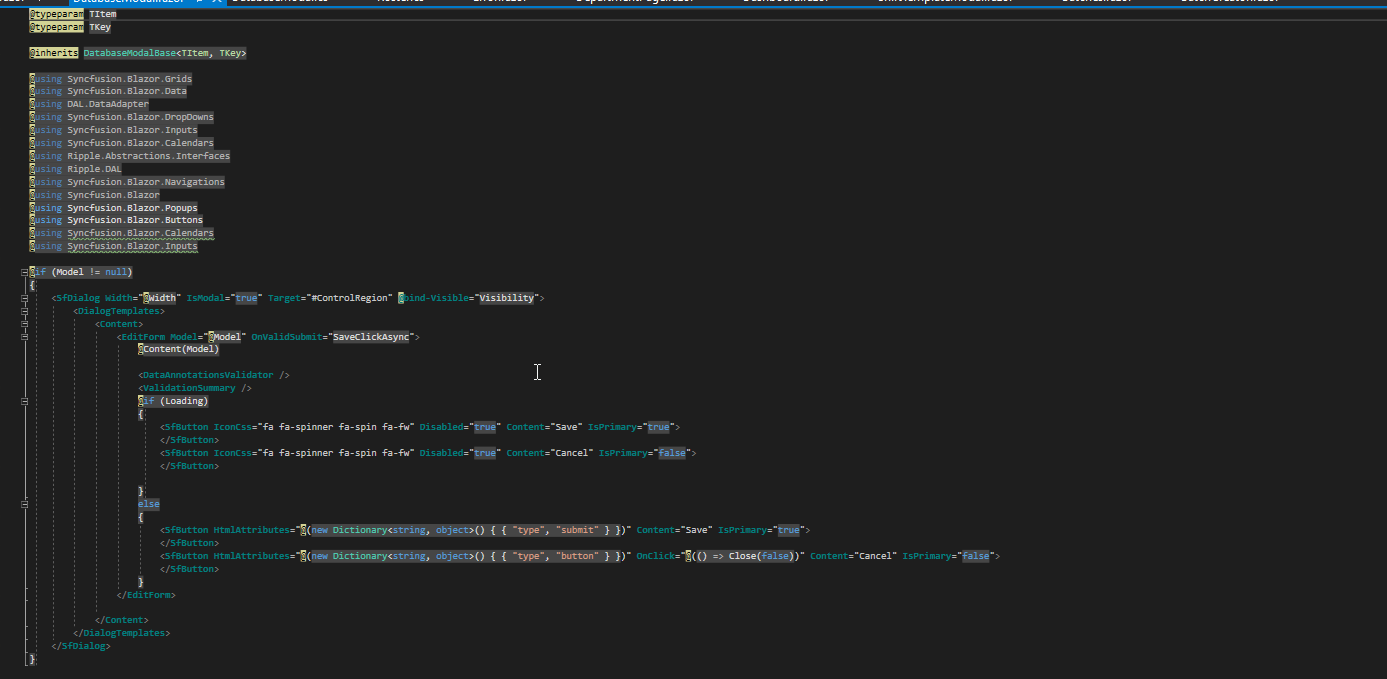The width and height of the screenshot is (1387, 679).
Task: Click the 'Ripple.DAL' using line
Action: point(76,169)
